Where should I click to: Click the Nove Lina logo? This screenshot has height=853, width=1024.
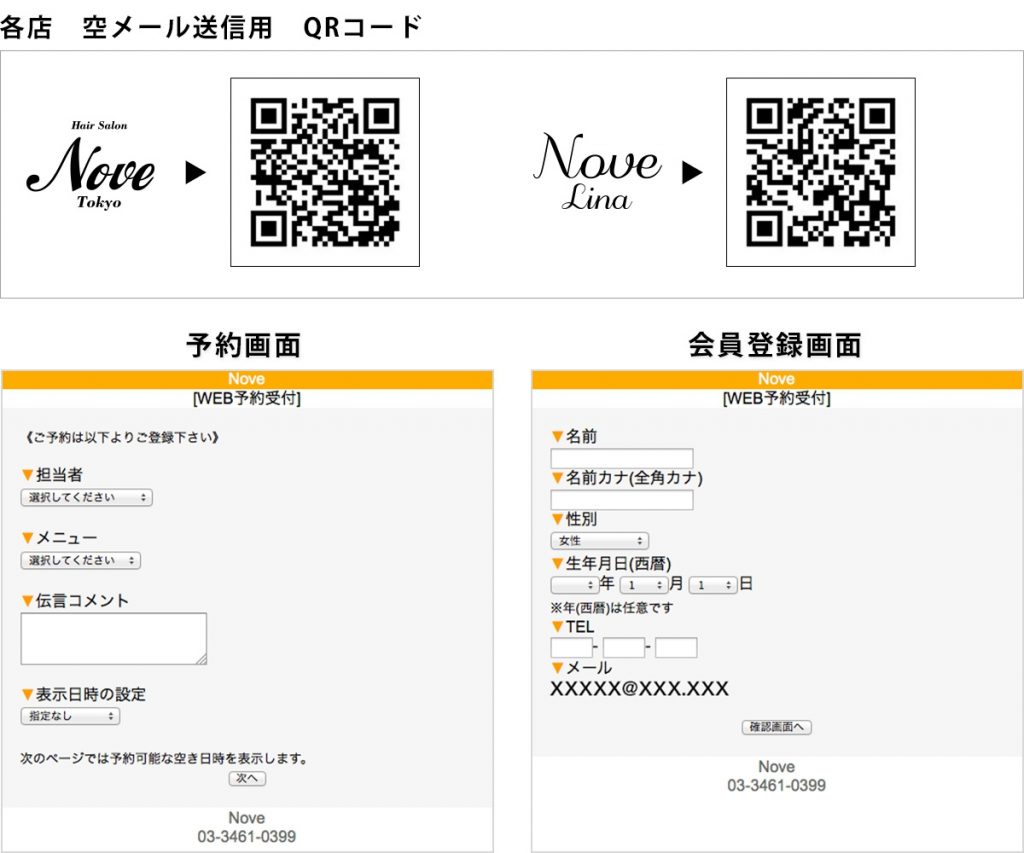[x=598, y=172]
